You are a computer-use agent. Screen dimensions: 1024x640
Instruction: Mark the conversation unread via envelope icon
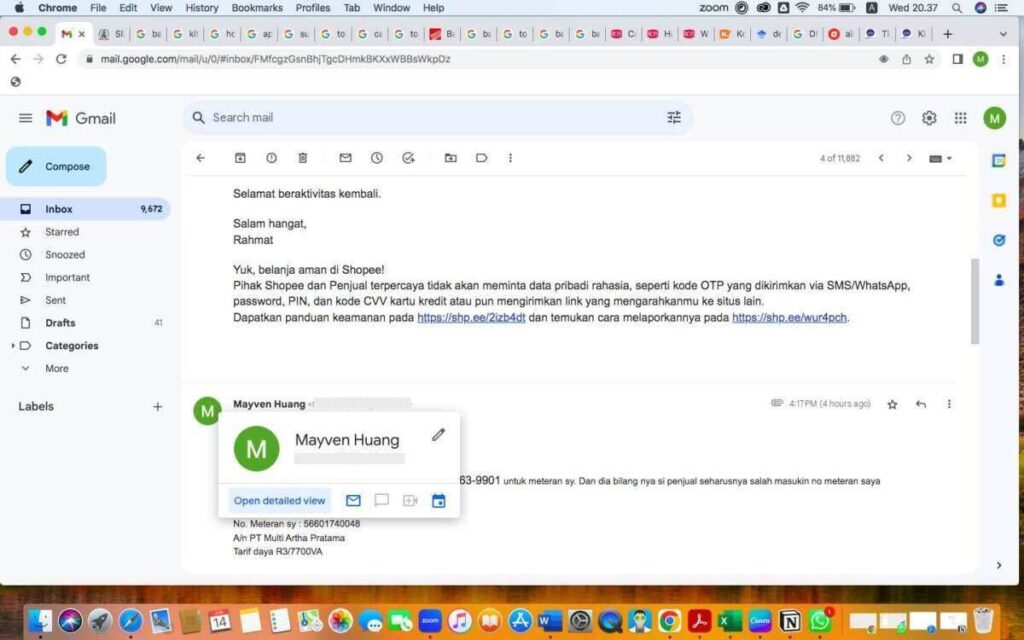click(344, 158)
